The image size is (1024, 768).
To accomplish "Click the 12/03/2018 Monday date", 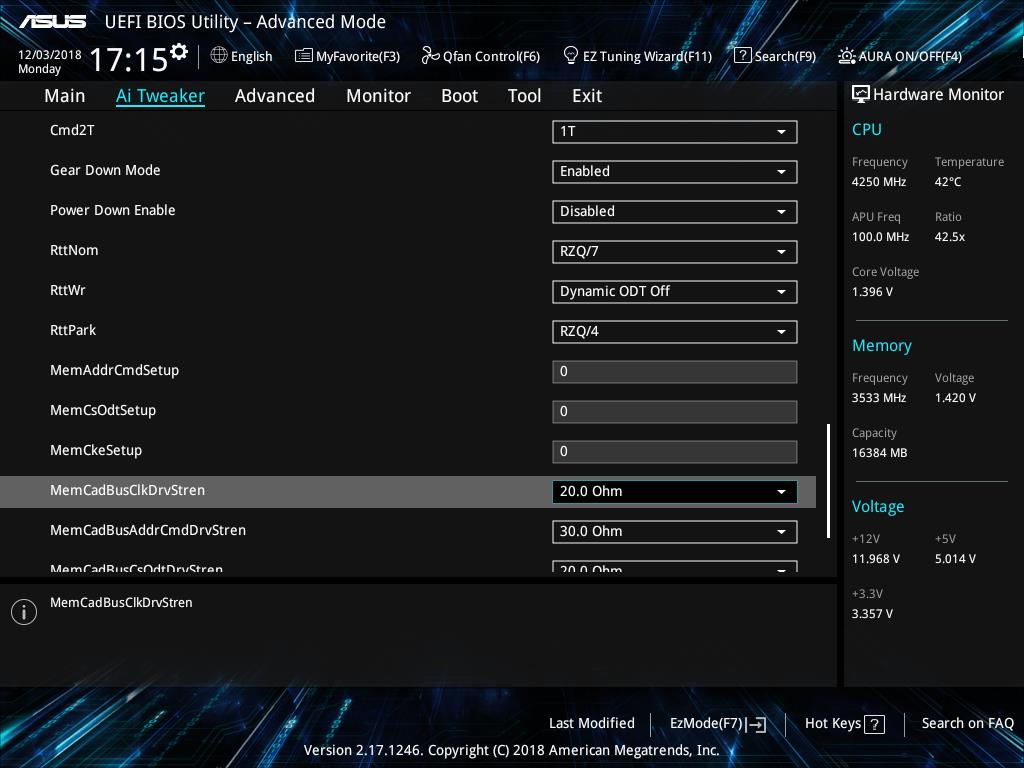I will (50, 61).
